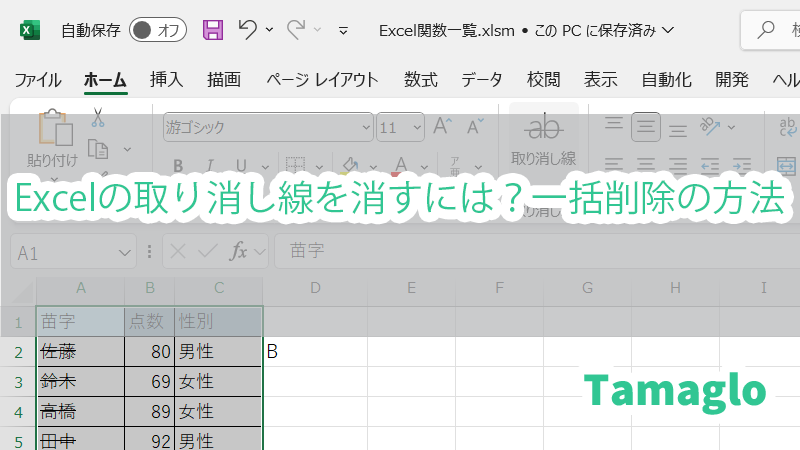Open the font size dropdown showing 11
The height and width of the screenshot is (450, 800).
[418, 127]
